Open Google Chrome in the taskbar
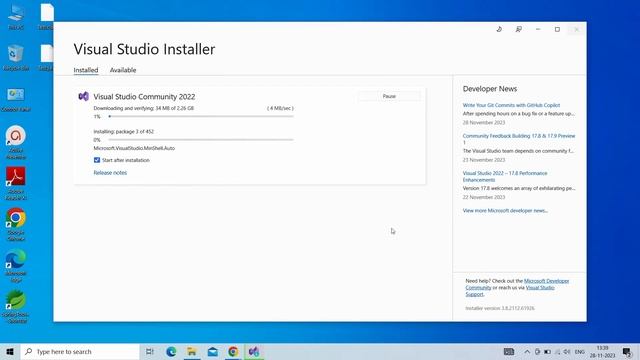640x360 pixels. point(233,351)
